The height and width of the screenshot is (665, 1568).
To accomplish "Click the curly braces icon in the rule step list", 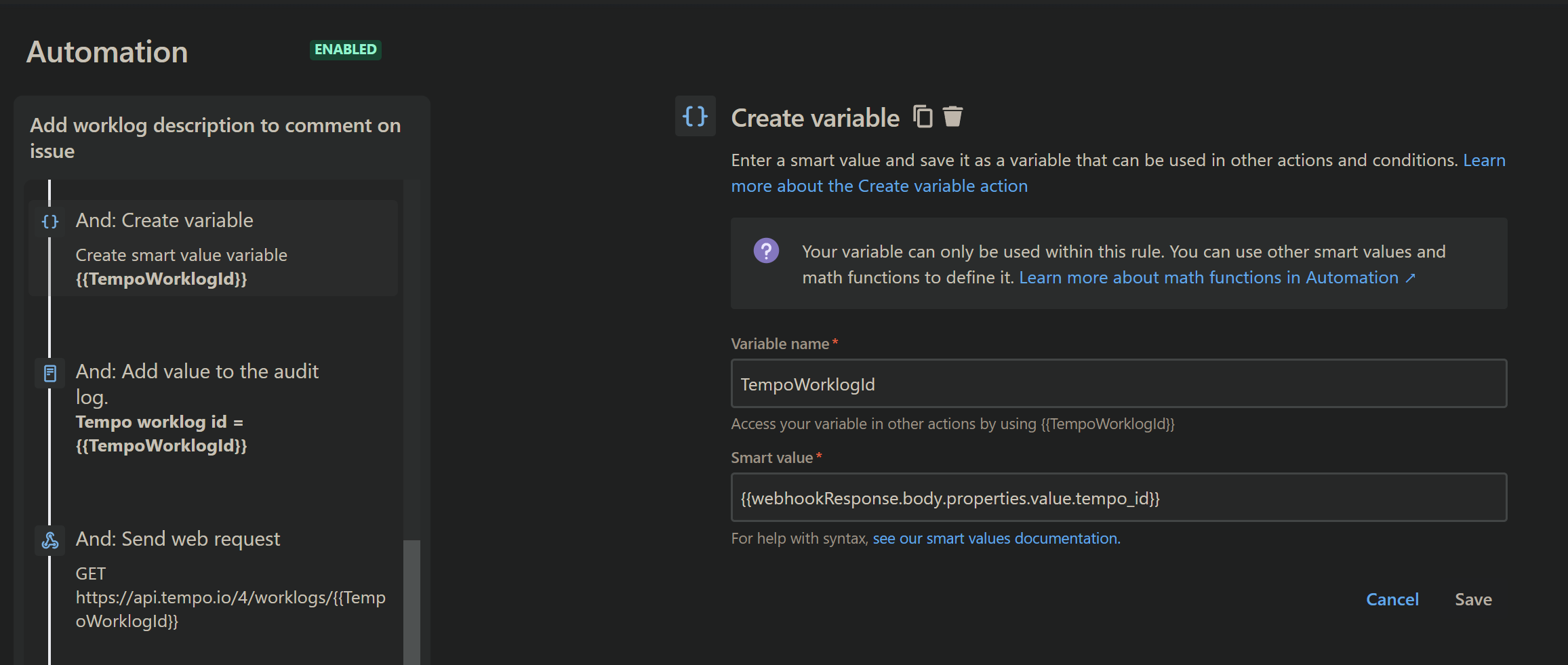I will point(50,222).
